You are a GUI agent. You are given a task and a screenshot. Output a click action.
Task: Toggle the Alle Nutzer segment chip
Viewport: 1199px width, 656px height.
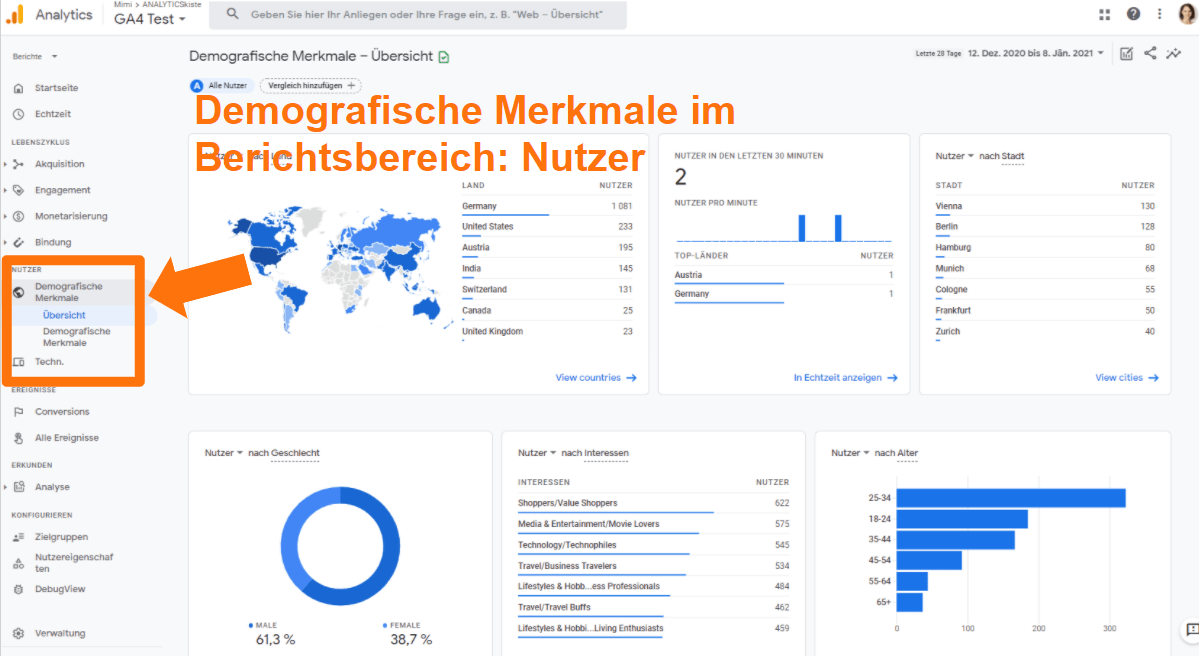(219, 86)
